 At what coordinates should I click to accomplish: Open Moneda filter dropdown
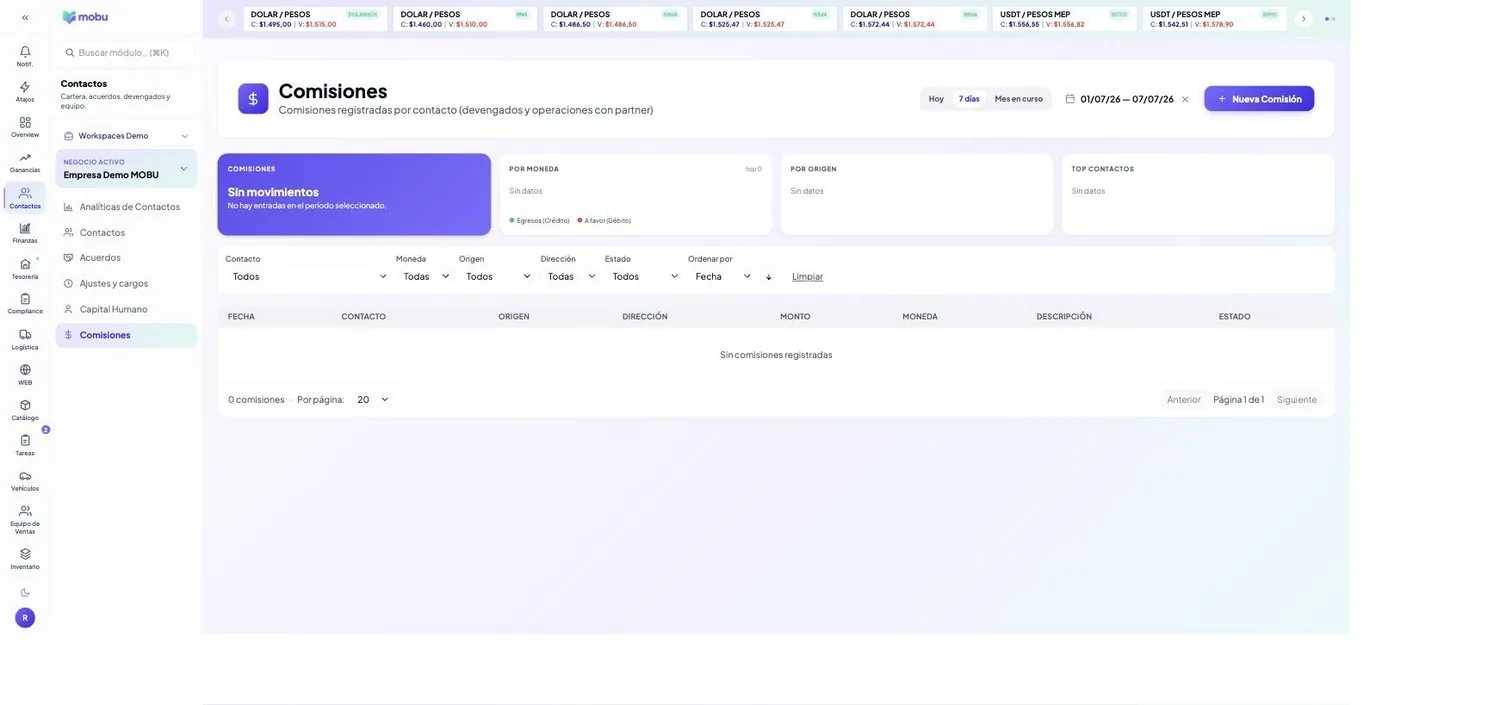pos(426,276)
